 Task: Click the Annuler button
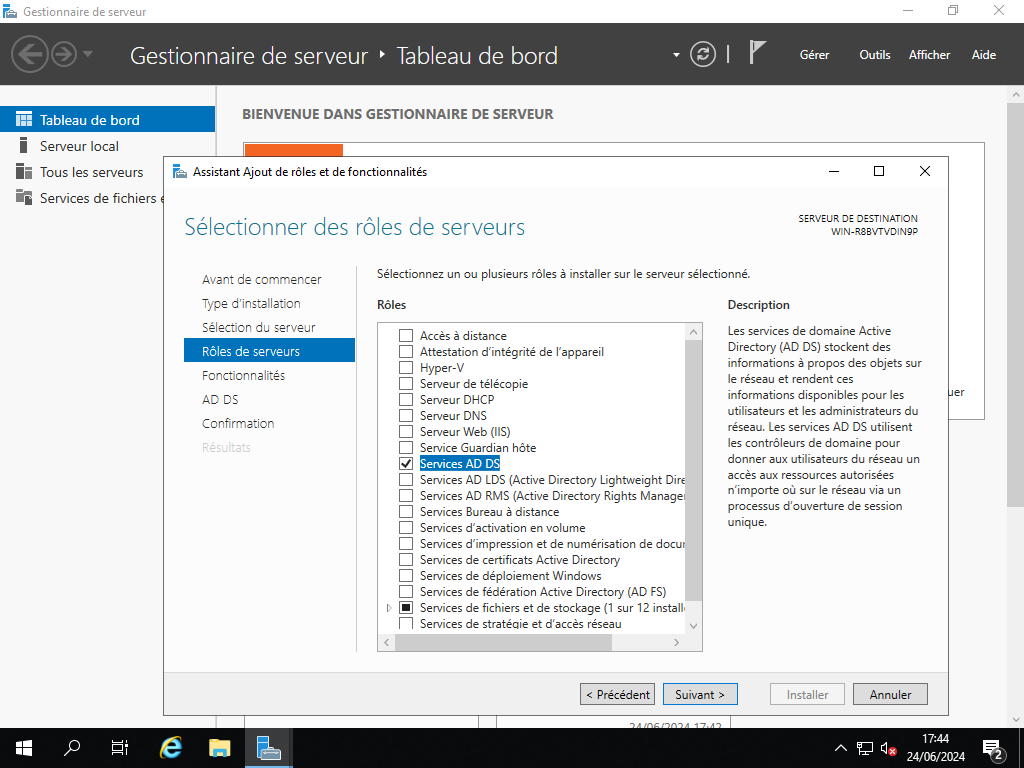coord(890,694)
